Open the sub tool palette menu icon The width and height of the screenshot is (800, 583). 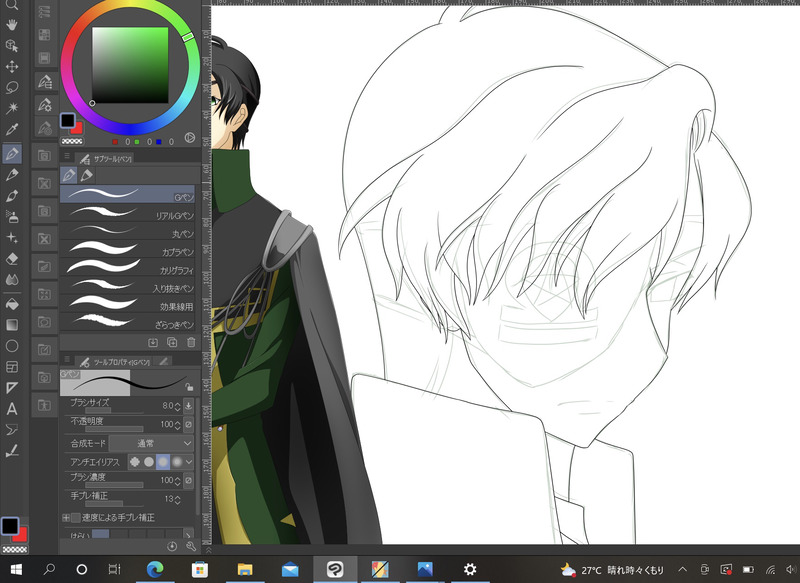click(67, 156)
